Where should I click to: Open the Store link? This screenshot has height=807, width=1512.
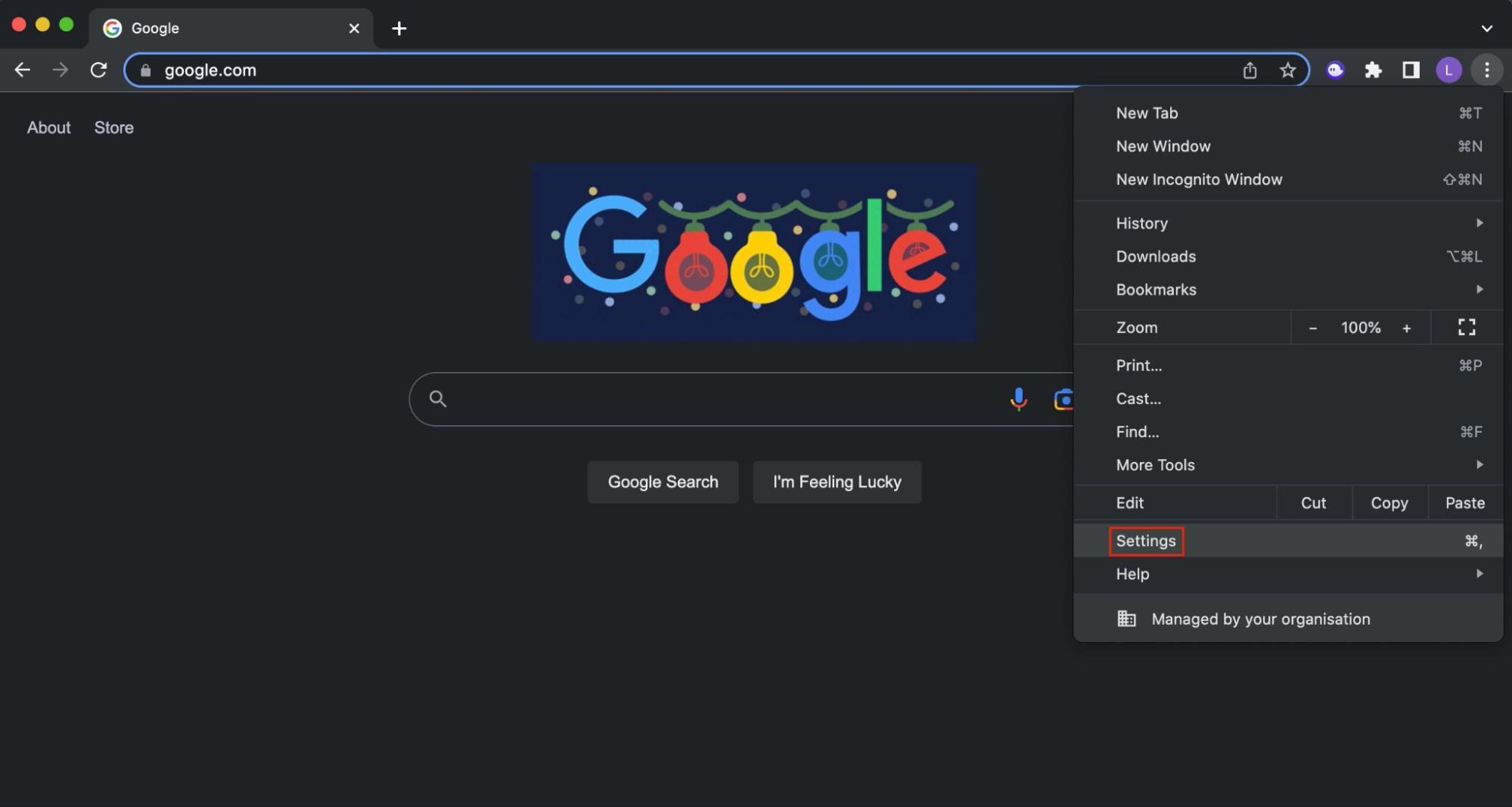tap(113, 127)
